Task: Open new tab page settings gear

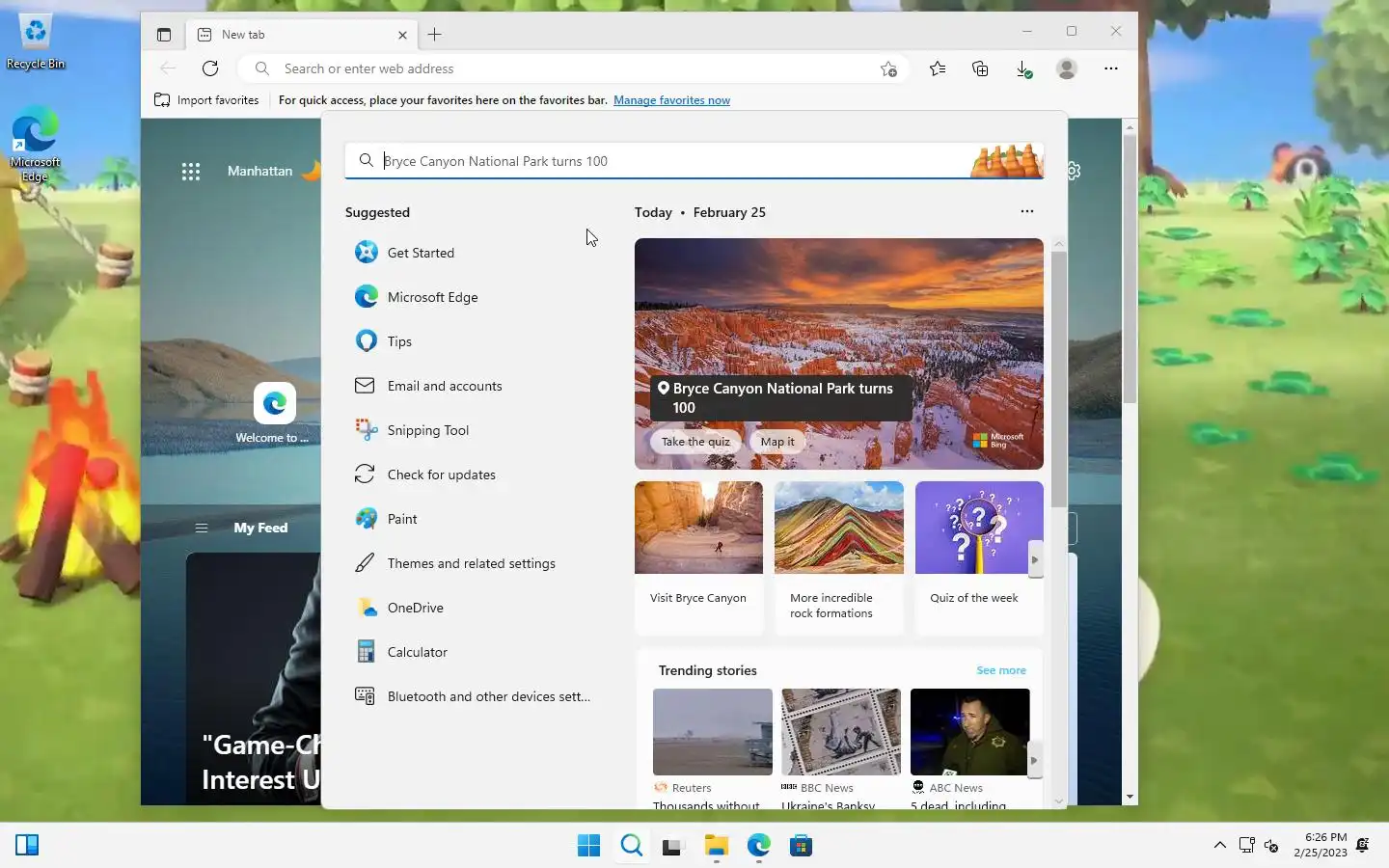Action: pos(1074,171)
